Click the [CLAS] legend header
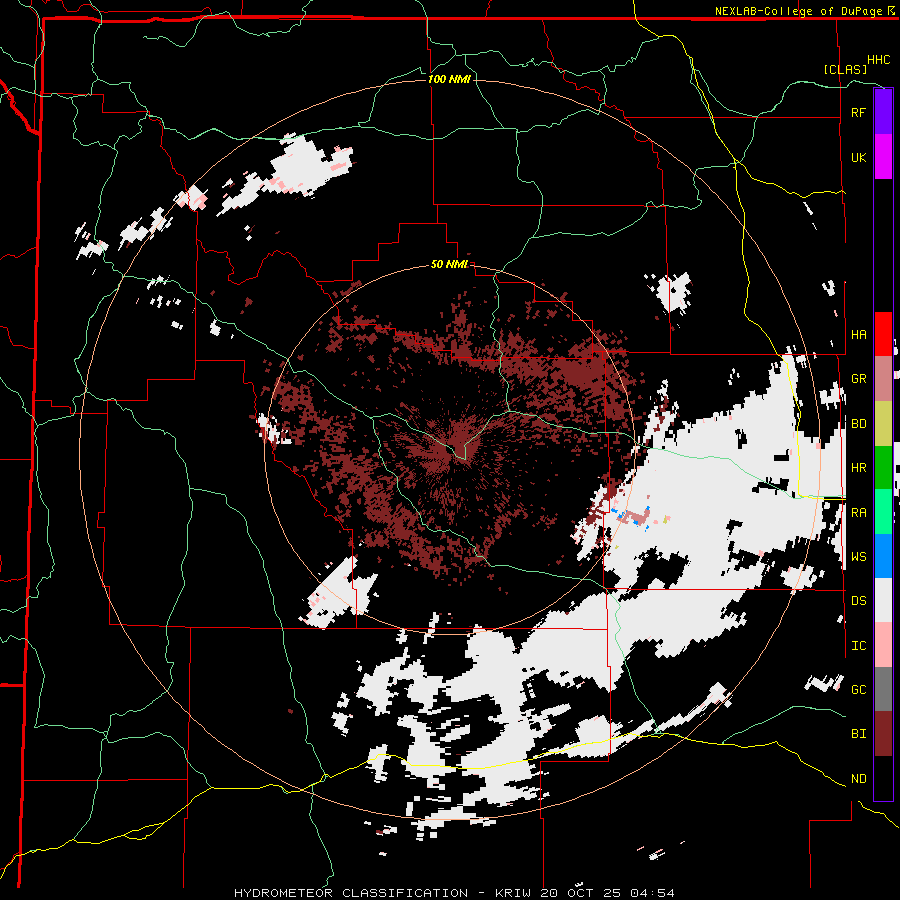 pos(845,69)
